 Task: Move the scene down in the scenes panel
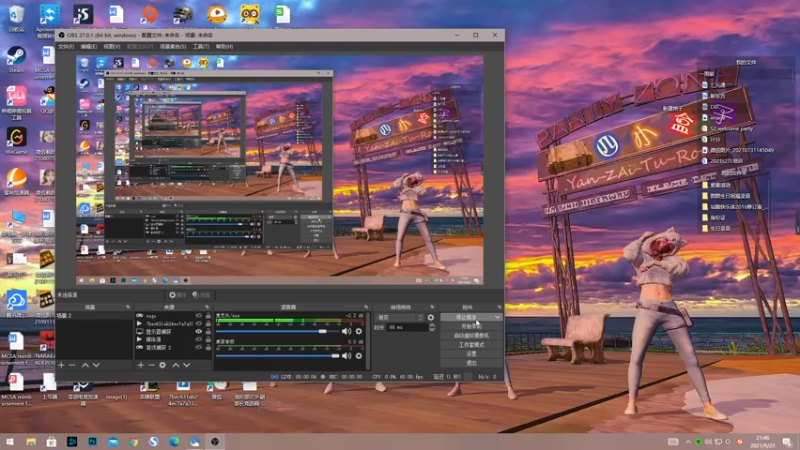(96, 365)
